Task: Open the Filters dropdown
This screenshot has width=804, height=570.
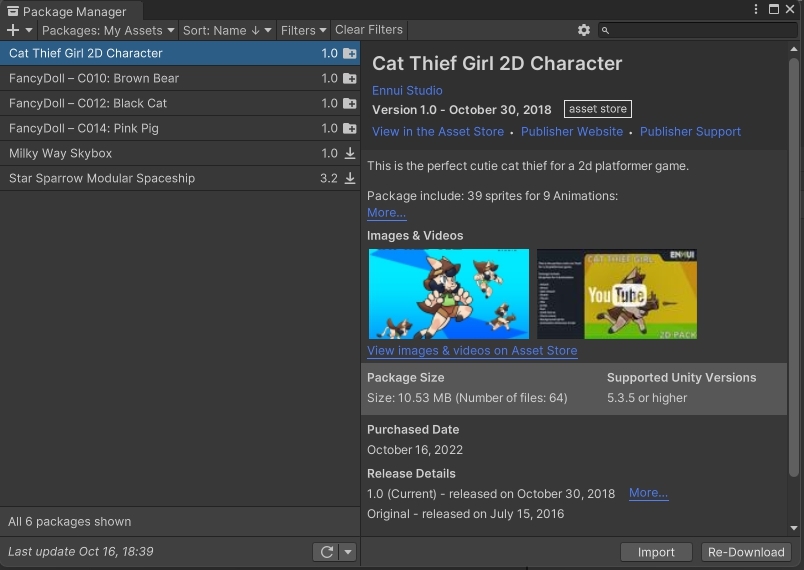Action: [x=303, y=30]
